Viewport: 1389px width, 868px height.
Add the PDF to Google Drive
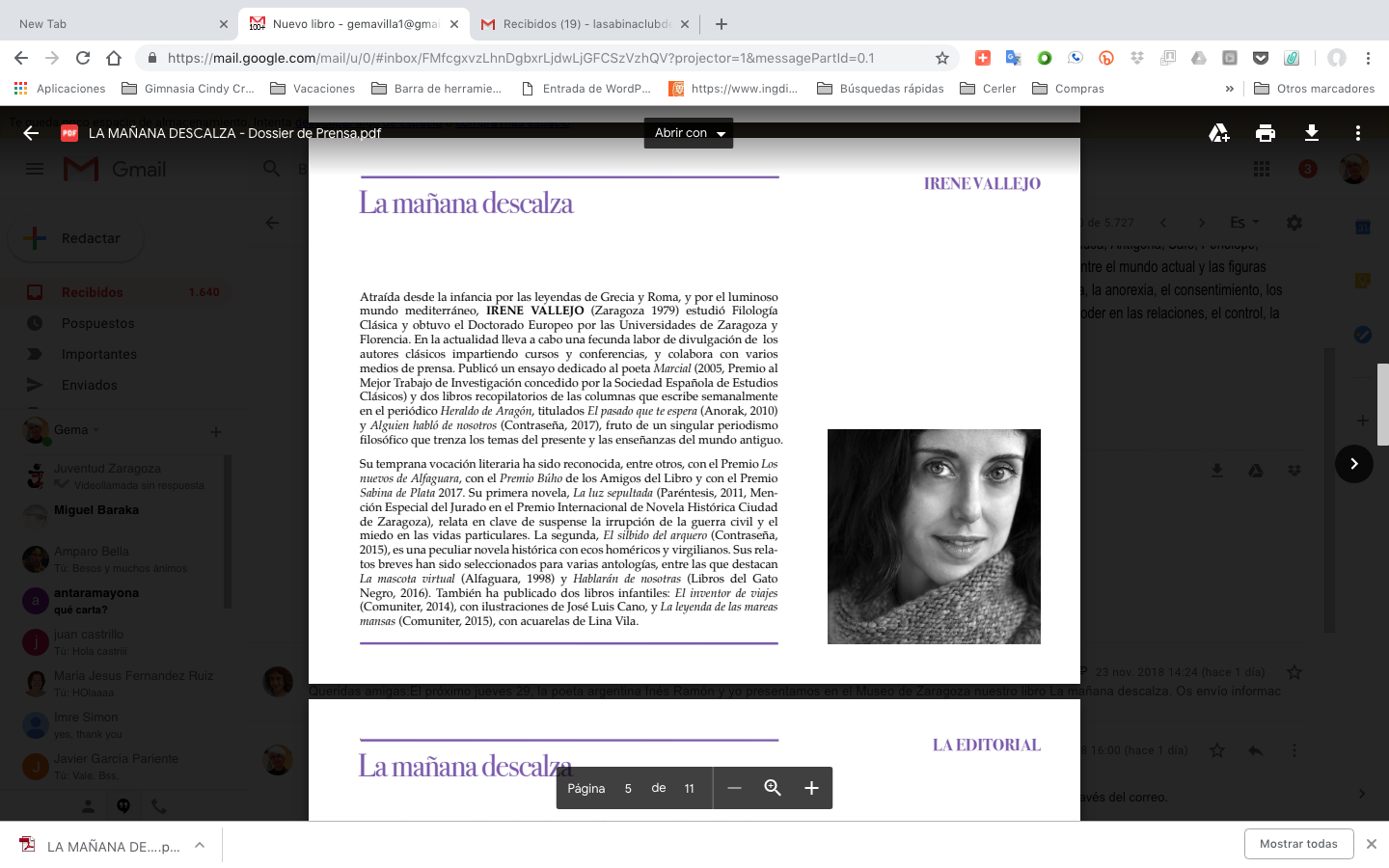point(1219,133)
